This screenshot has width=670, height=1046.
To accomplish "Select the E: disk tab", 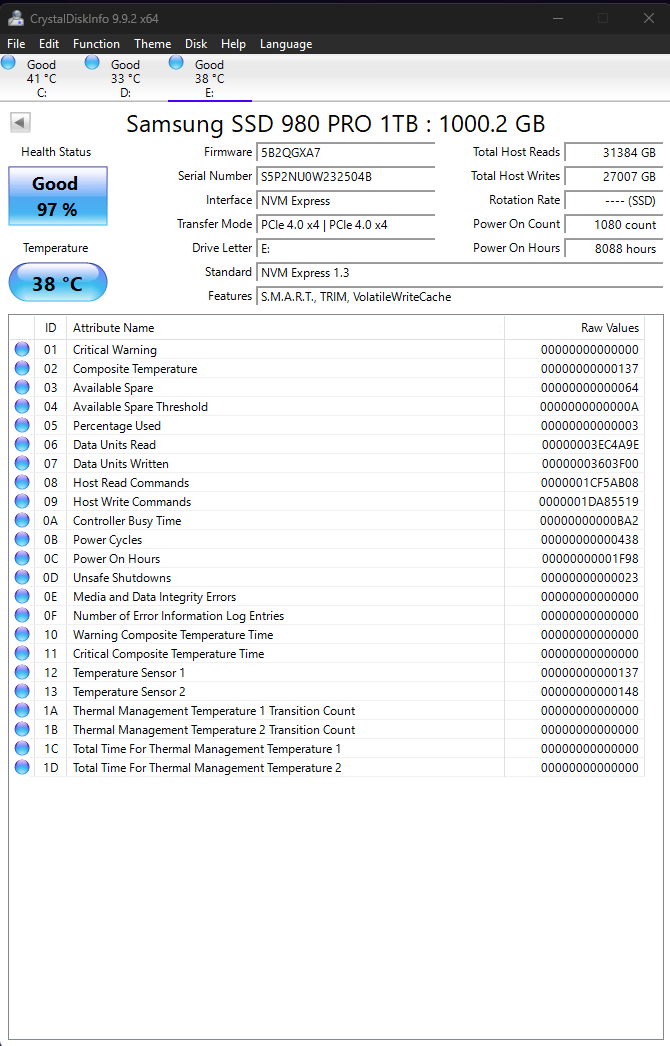I will click(x=210, y=78).
